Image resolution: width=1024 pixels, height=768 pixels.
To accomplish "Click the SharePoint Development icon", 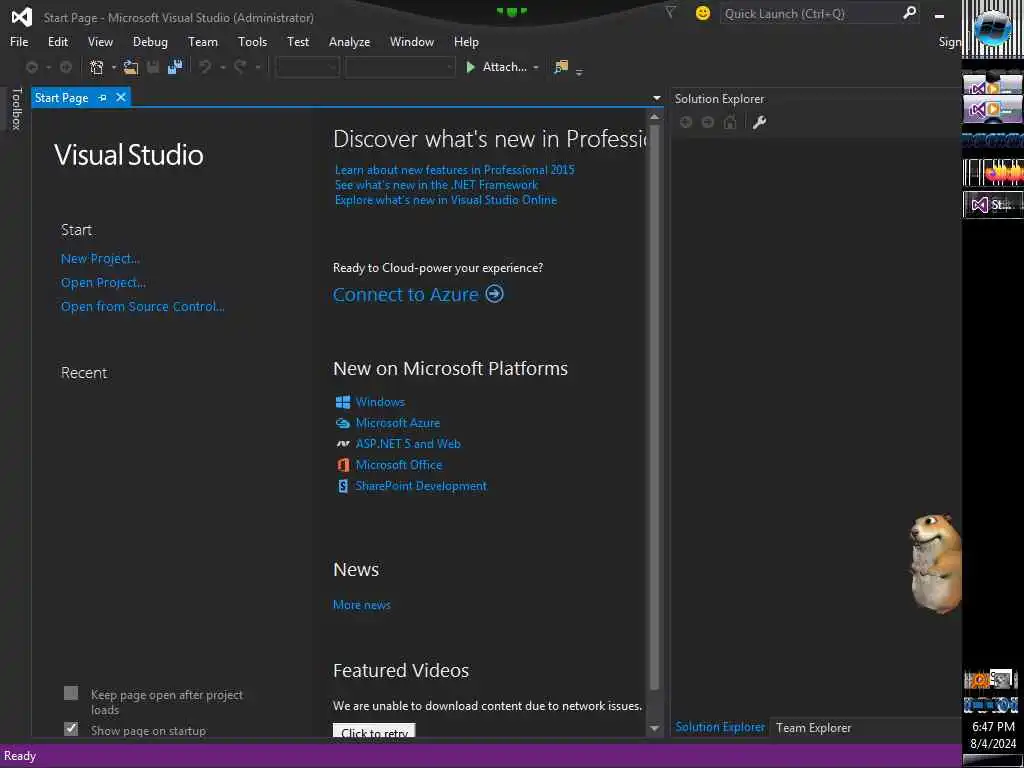I will click(x=343, y=486).
